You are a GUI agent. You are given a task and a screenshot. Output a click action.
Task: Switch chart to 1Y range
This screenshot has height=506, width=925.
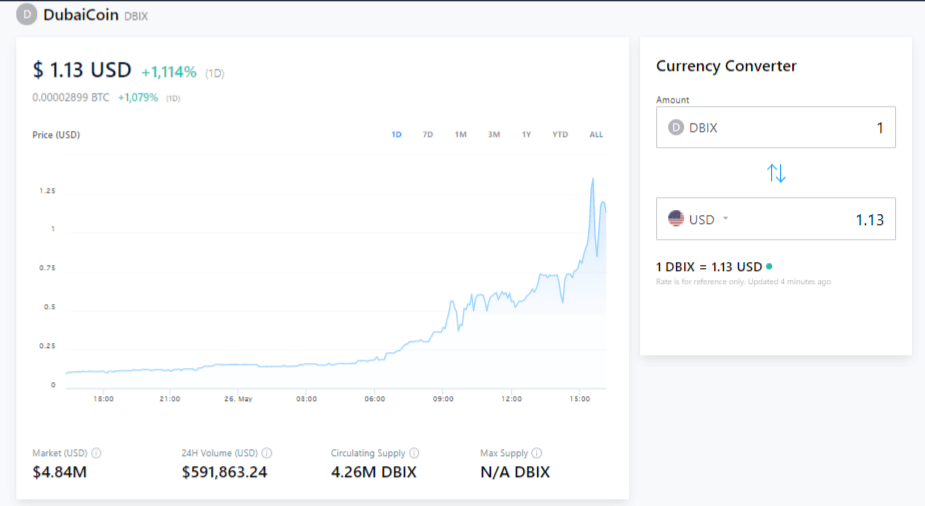(526, 134)
